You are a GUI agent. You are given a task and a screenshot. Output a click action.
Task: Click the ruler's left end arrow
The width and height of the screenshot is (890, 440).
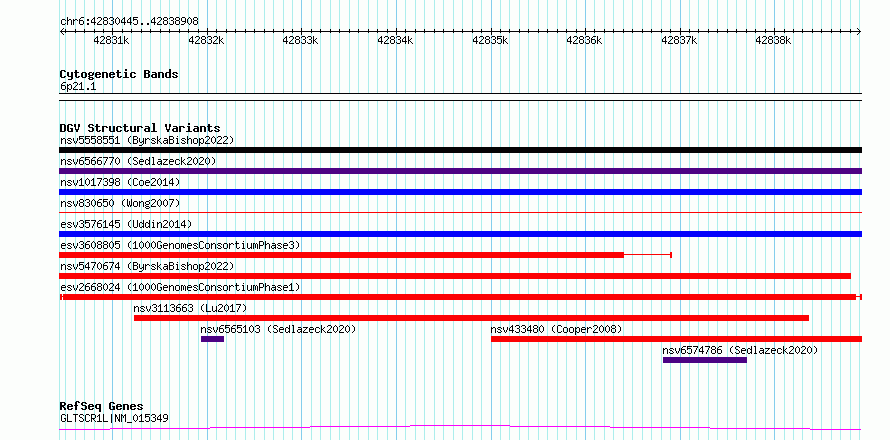pyautogui.click(x=62, y=31)
